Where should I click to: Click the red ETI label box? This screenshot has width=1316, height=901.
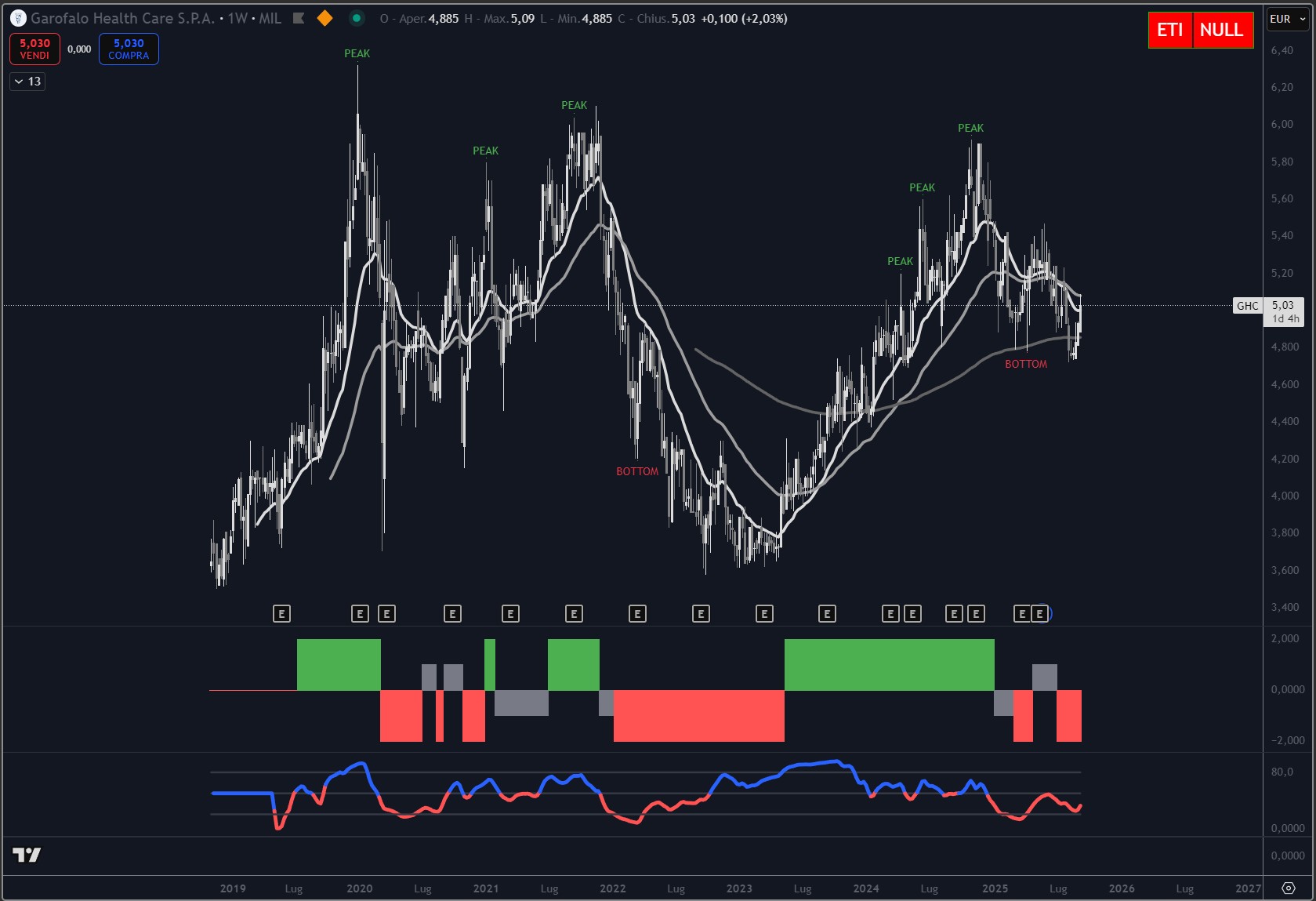coord(1169,30)
